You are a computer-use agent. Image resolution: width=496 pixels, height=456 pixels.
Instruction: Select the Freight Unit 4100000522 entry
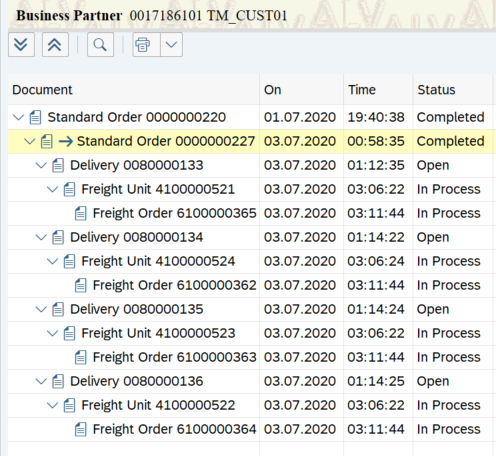click(158, 405)
